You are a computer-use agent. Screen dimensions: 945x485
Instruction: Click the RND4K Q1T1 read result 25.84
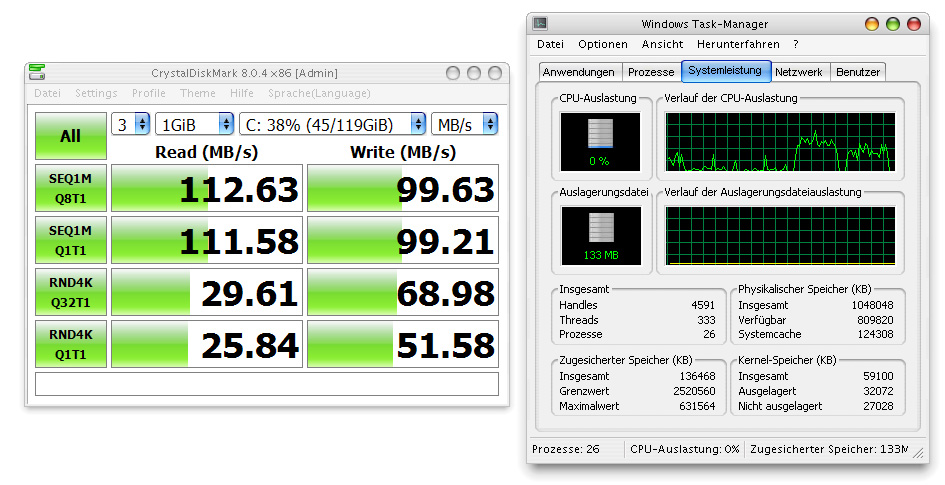(x=207, y=343)
